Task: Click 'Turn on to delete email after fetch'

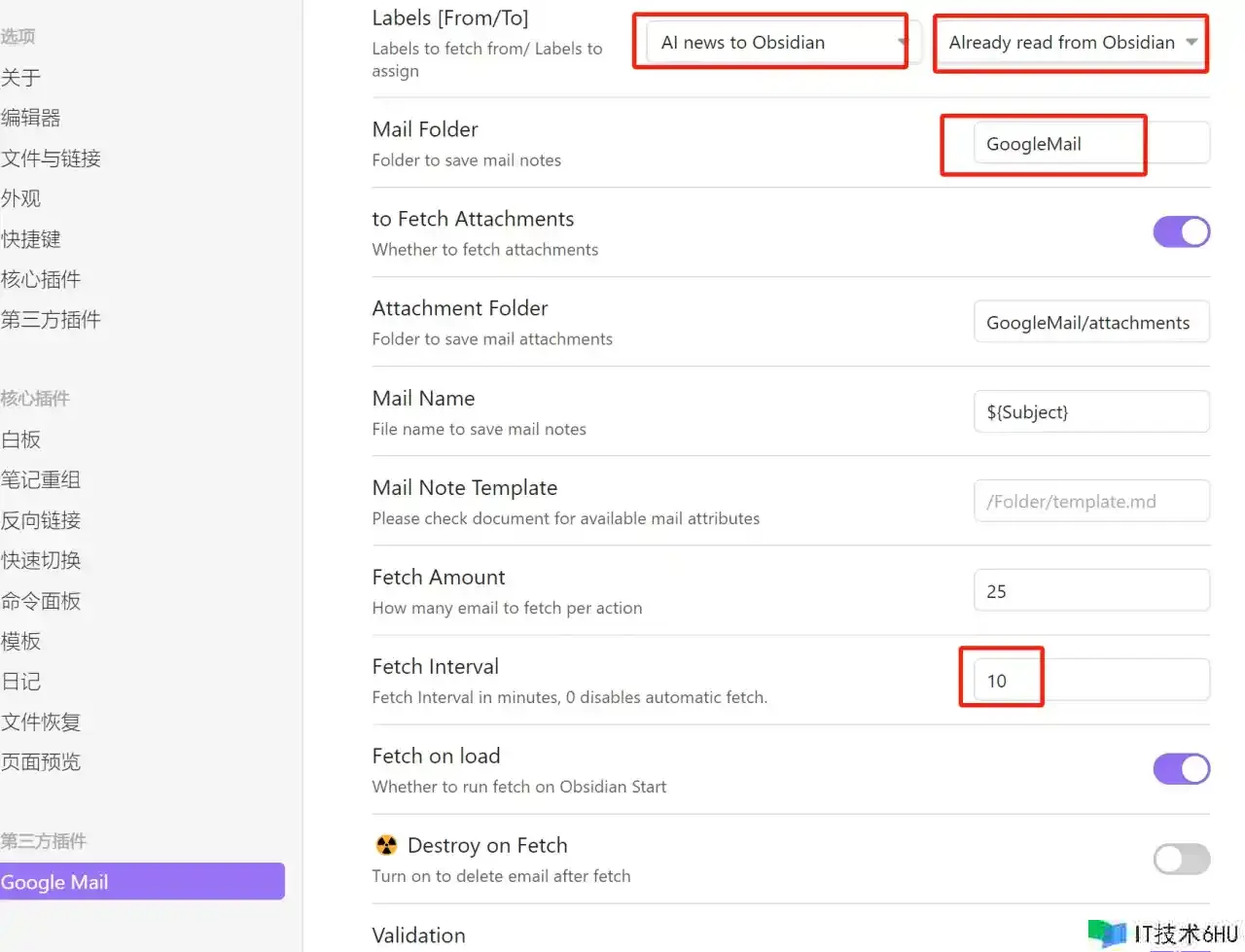Action: [x=501, y=876]
